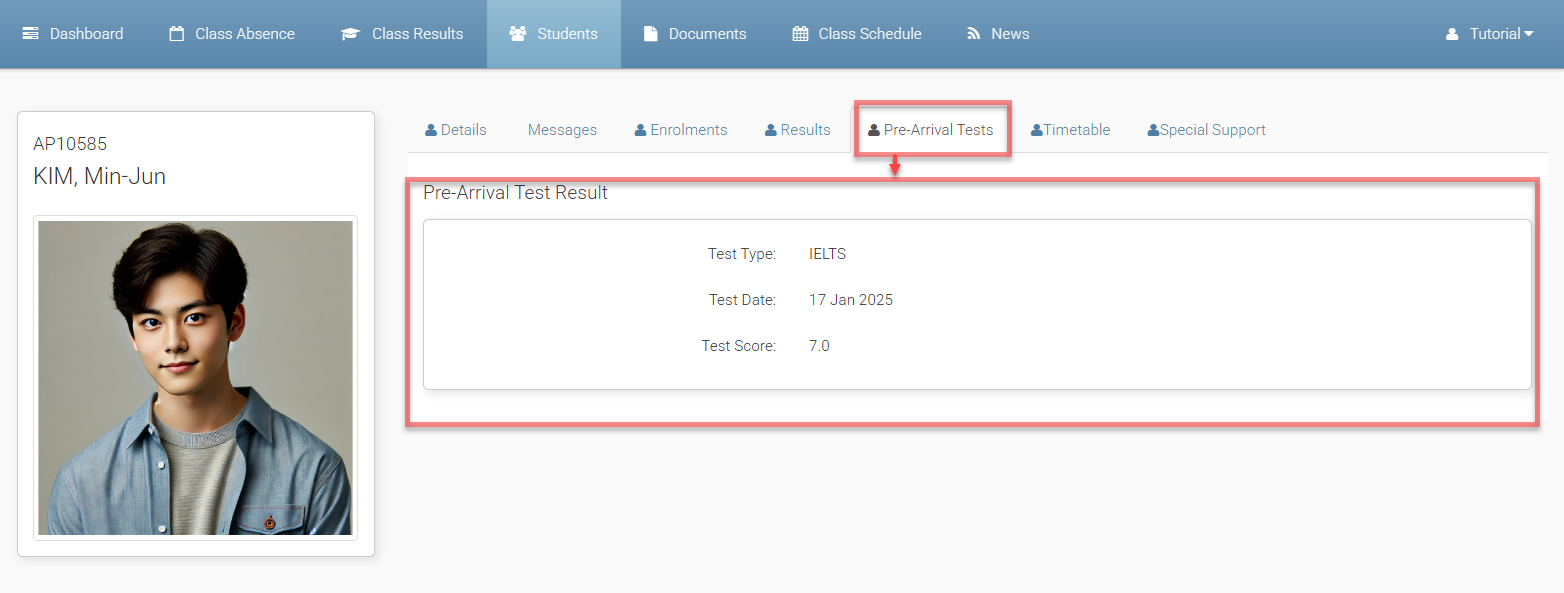Click Min-Jun Kim's profile photo
The width and height of the screenshot is (1564, 593).
coord(195,378)
